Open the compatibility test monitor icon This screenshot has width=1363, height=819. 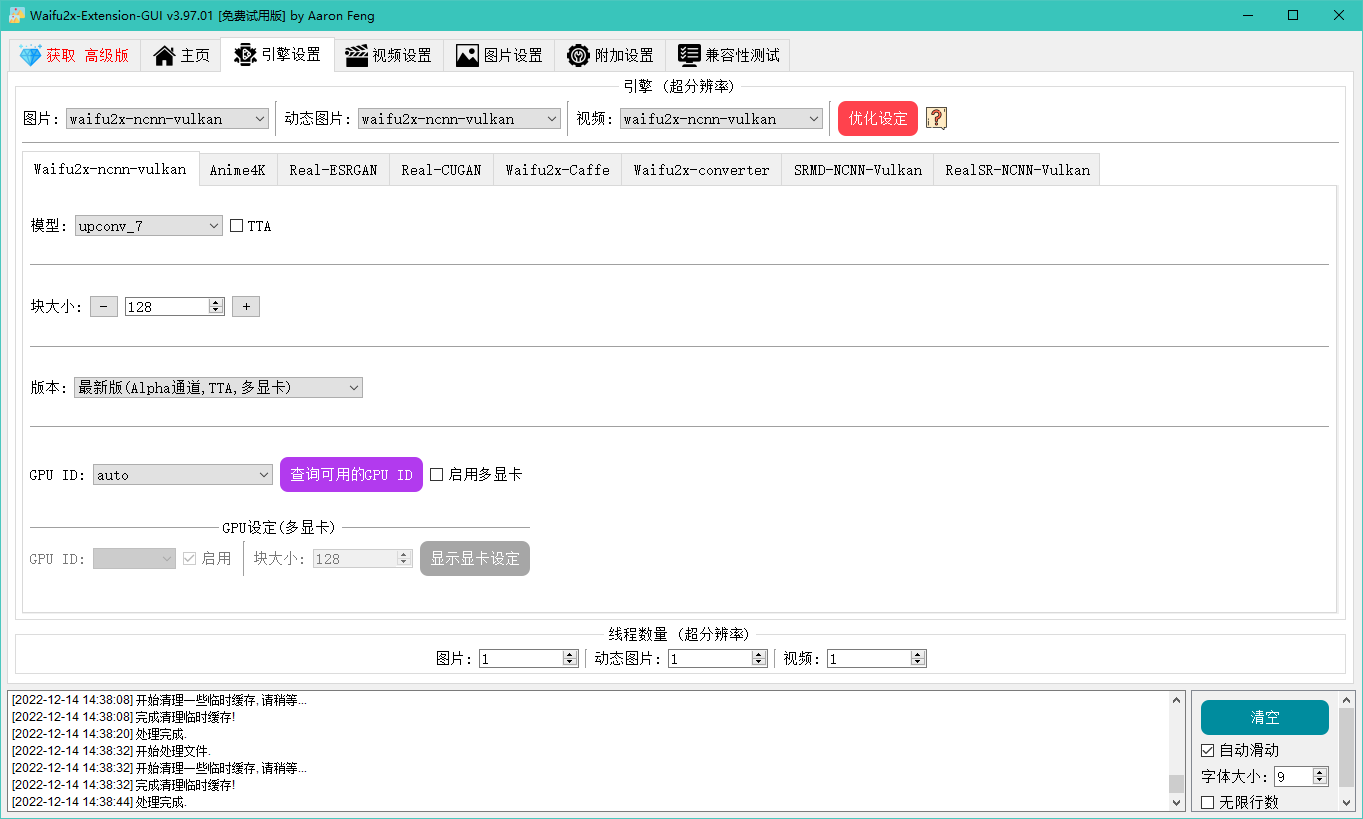688,56
